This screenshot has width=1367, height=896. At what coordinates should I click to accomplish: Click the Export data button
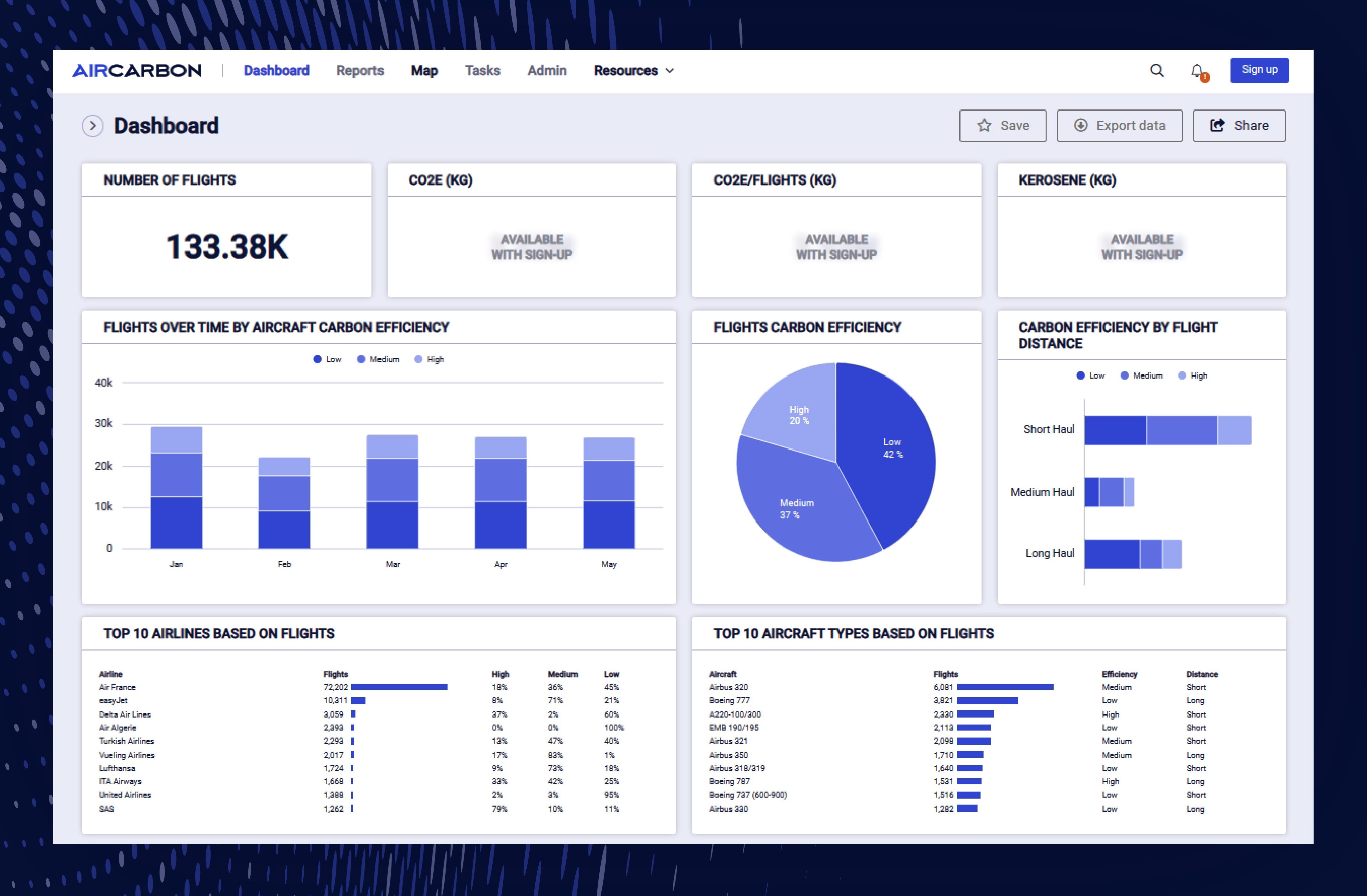[1119, 126]
